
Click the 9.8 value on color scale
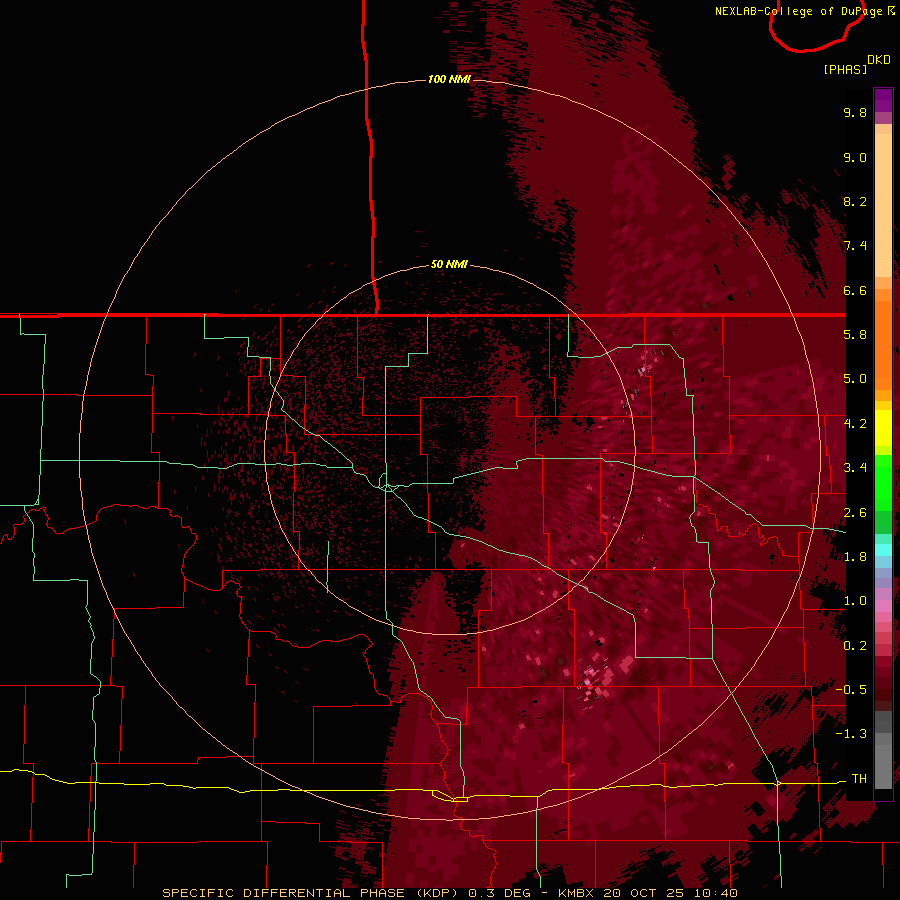855,112
